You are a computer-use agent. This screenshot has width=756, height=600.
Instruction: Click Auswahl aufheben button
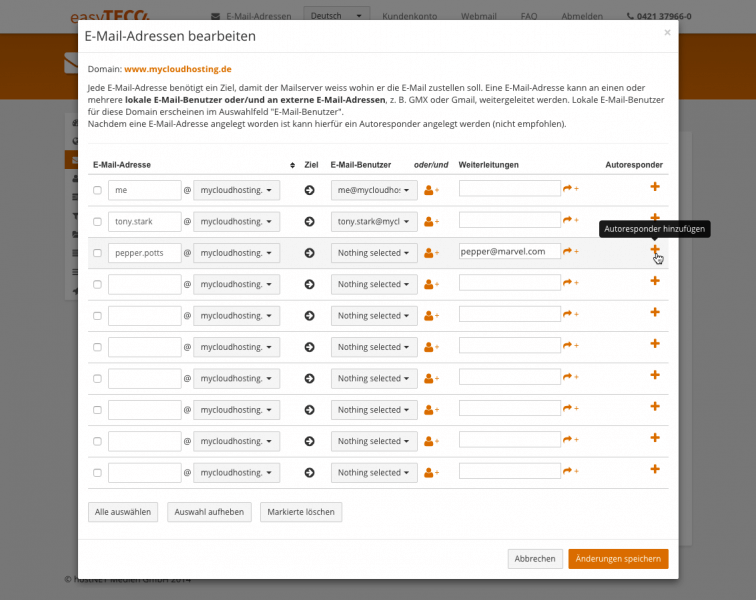coord(209,512)
